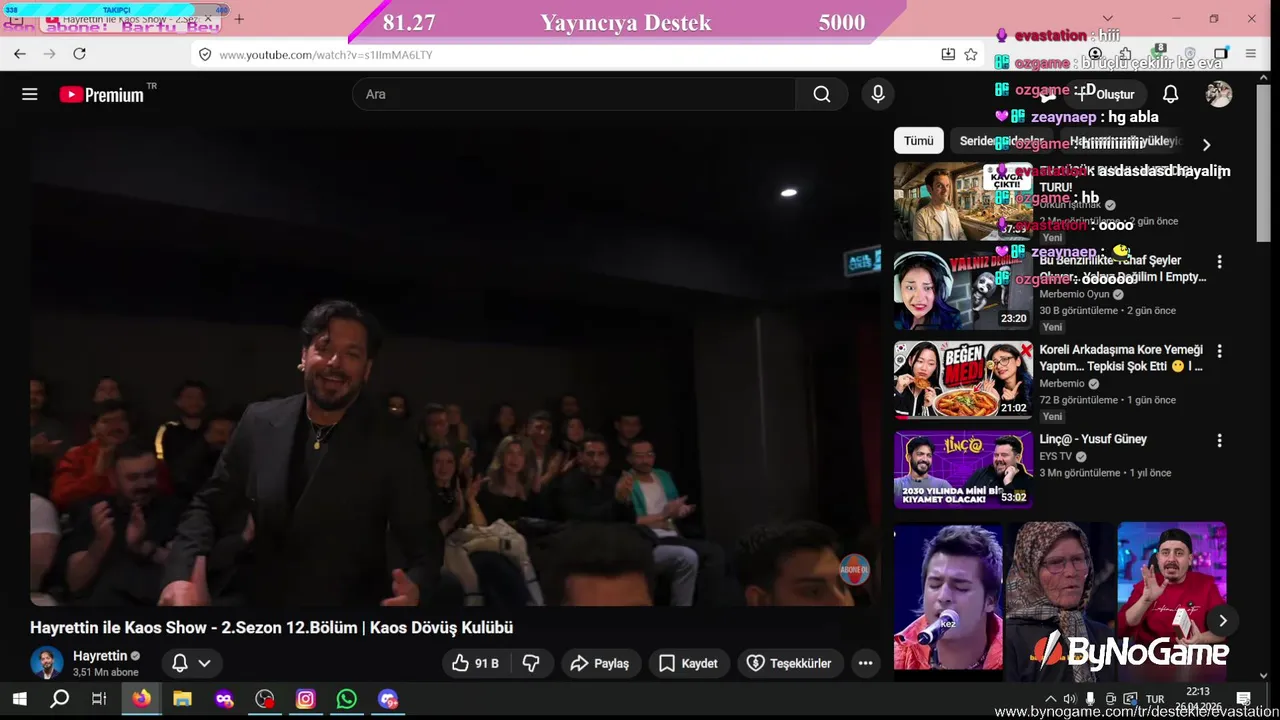Open Firefox from taskbar
The height and width of the screenshot is (720, 1280).
[x=141, y=699]
